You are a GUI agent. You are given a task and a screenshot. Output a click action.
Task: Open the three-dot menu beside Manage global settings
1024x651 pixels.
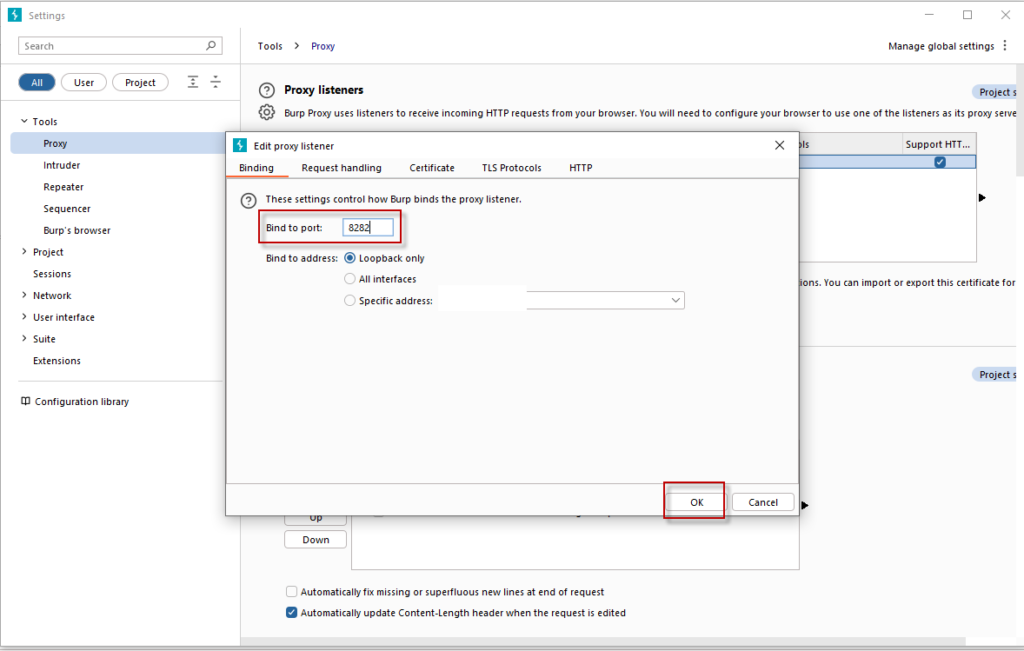point(1006,45)
